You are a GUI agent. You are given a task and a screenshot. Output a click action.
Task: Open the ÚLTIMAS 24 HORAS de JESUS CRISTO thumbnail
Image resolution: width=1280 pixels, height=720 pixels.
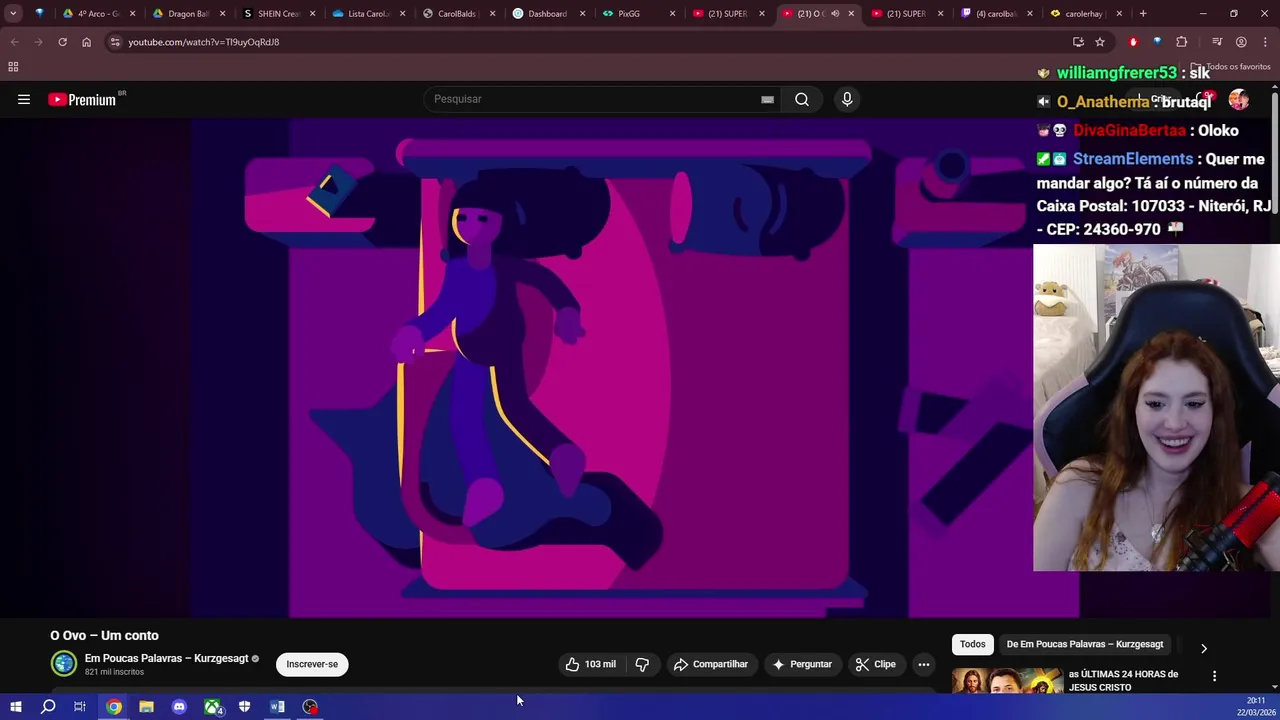[1007, 680]
